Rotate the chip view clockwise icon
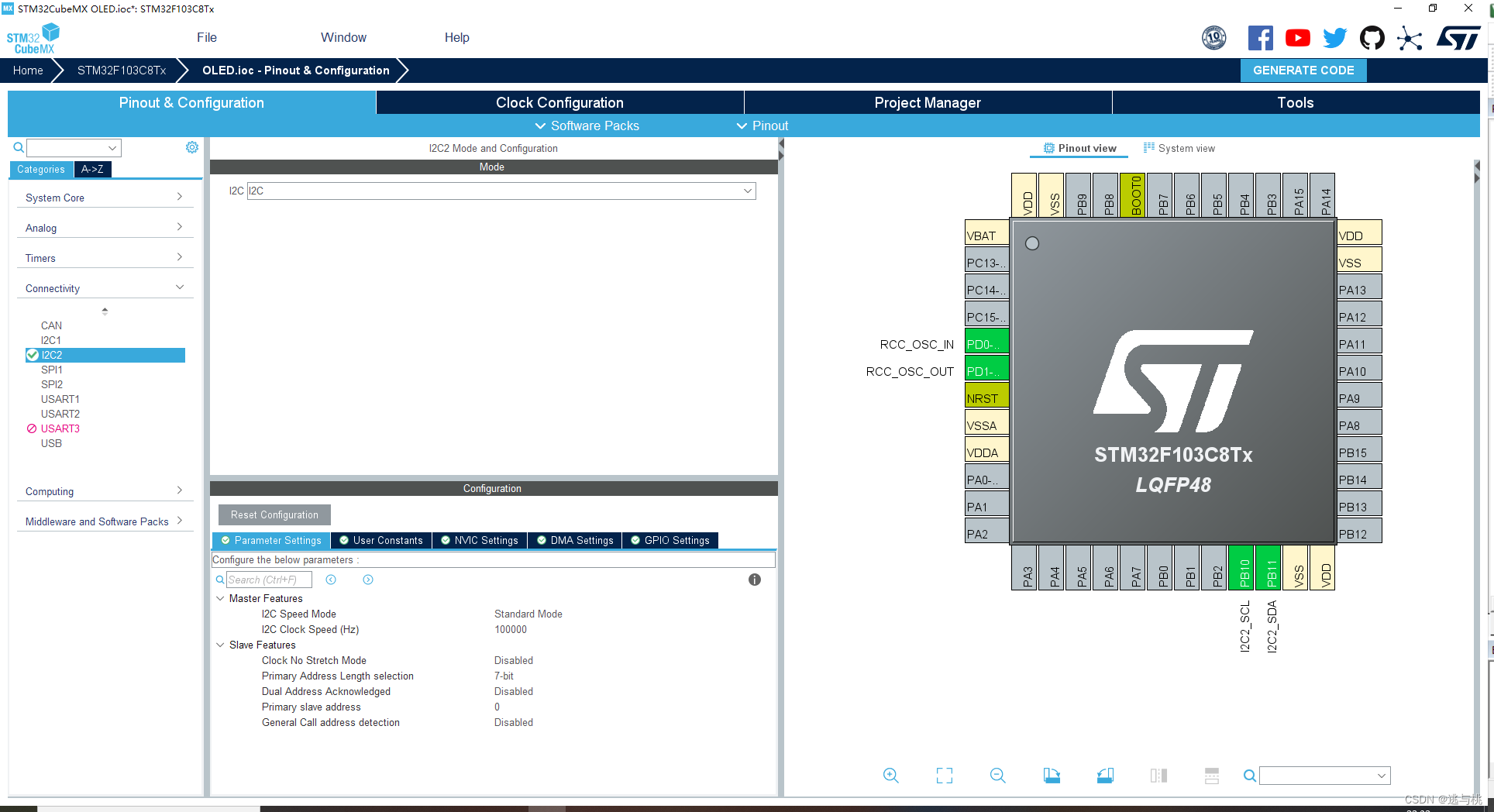Viewport: 1494px width, 812px height. click(1052, 776)
